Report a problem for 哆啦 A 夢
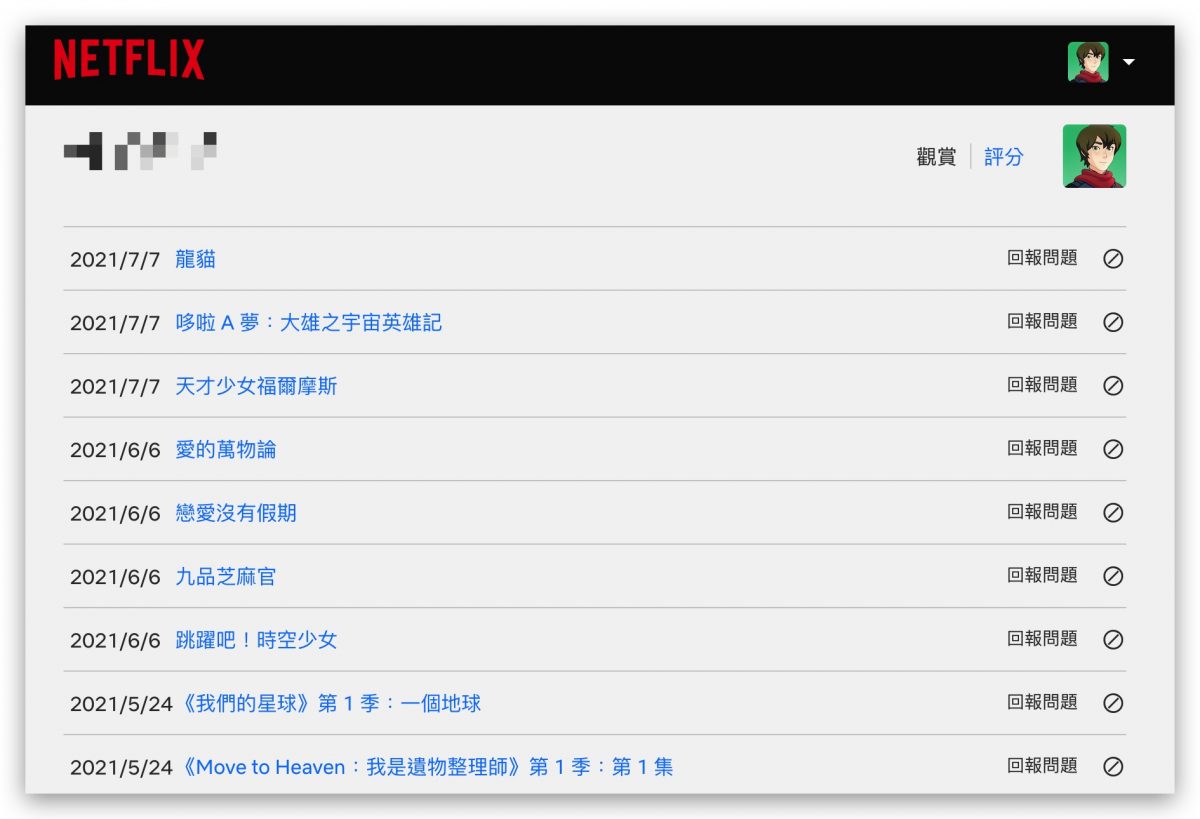The image size is (1200, 819). coord(1042,321)
